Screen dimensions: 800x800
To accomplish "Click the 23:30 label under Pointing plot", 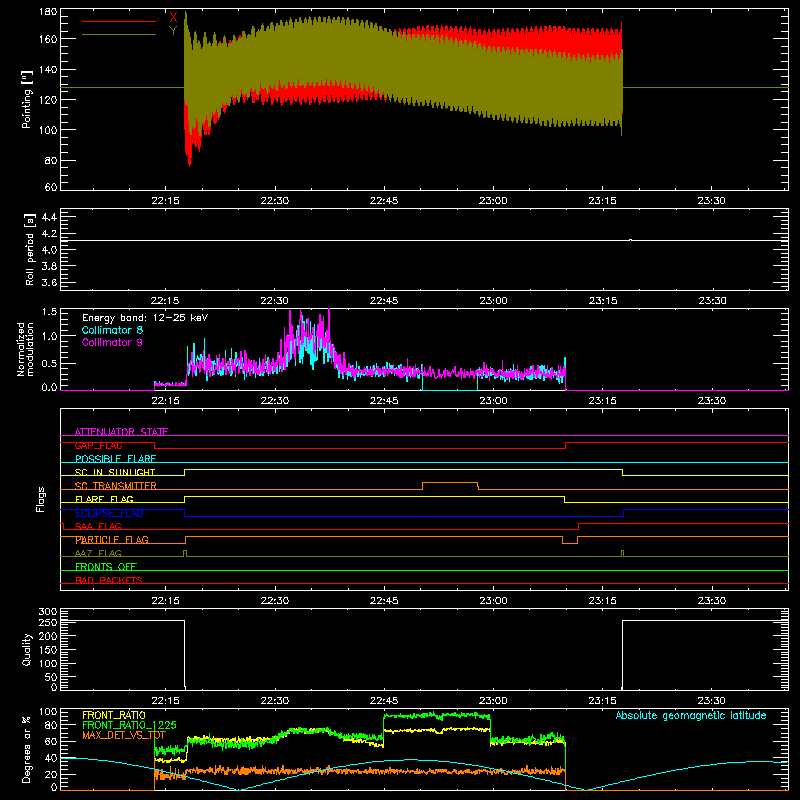I will point(711,201).
